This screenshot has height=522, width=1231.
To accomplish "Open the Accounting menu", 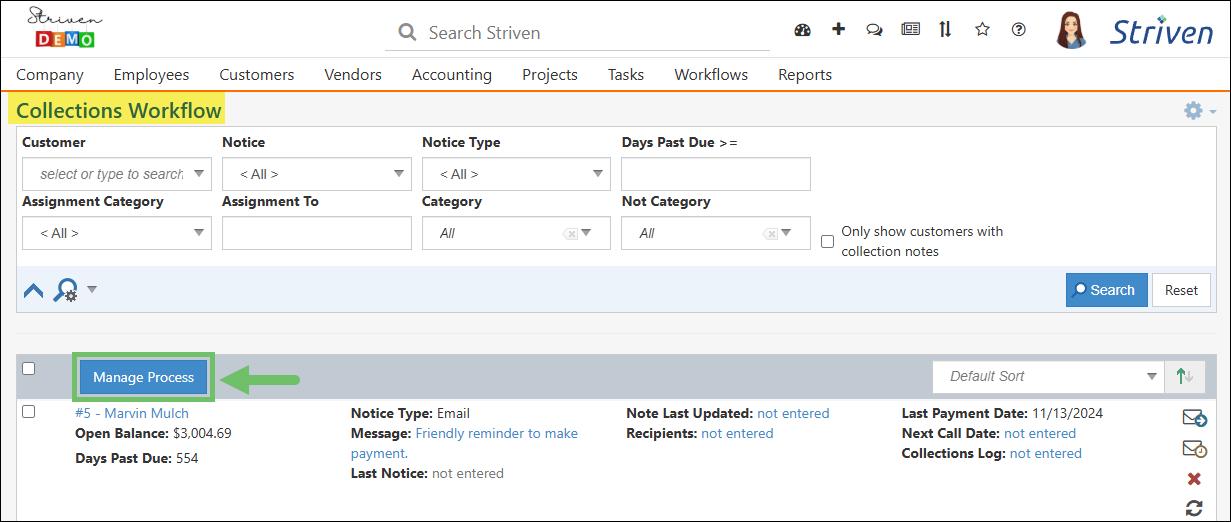I will [452, 74].
